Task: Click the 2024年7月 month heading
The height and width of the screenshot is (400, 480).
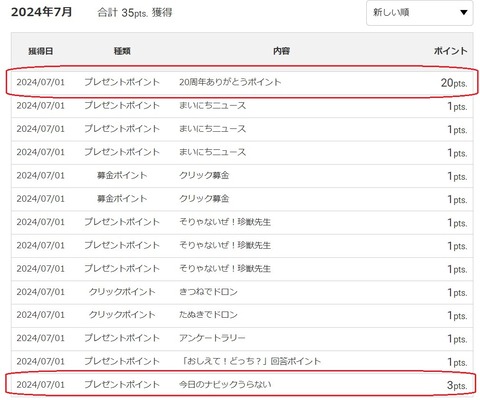Action: pos(42,12)
